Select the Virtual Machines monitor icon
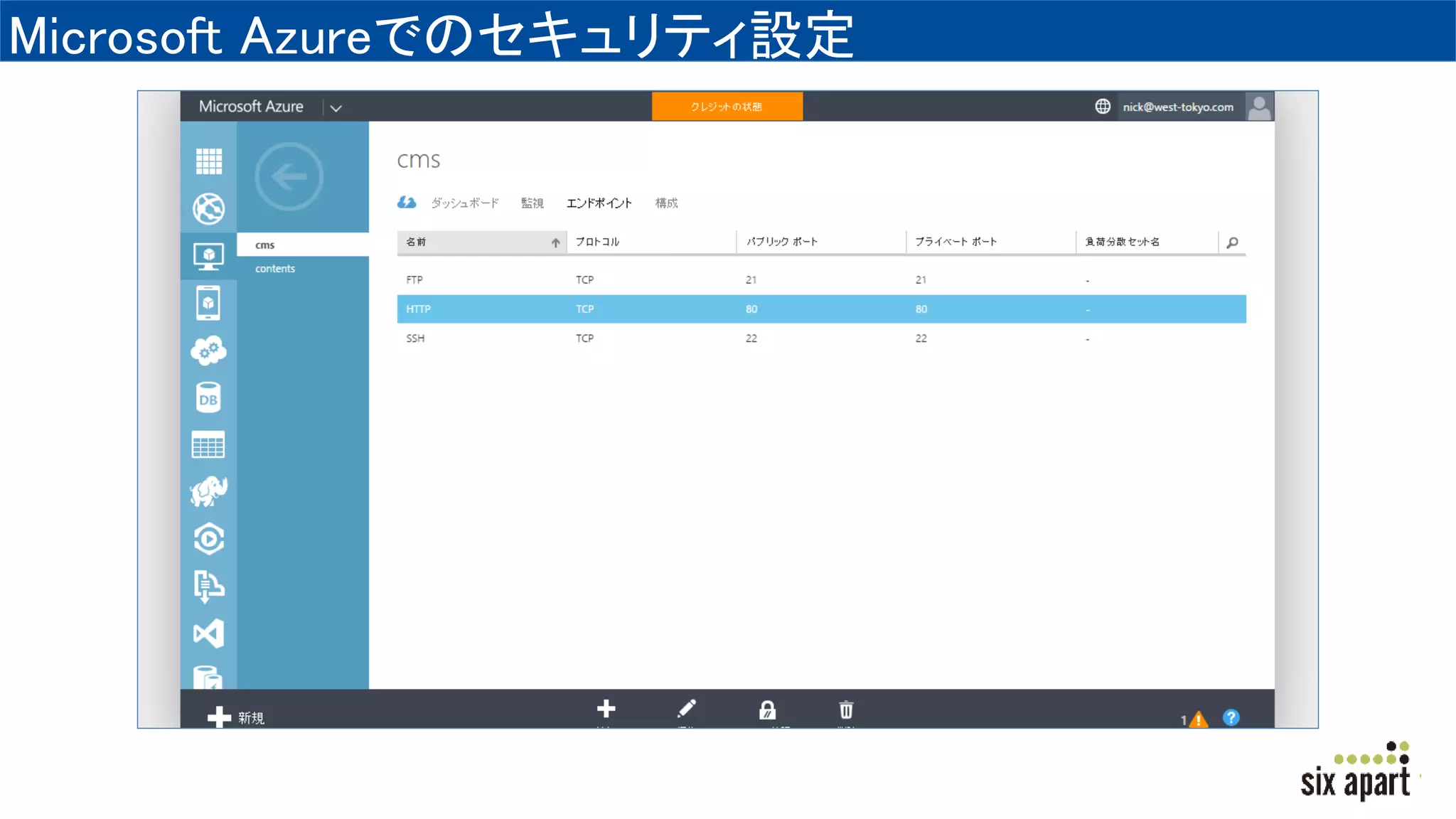 (208, 257)
